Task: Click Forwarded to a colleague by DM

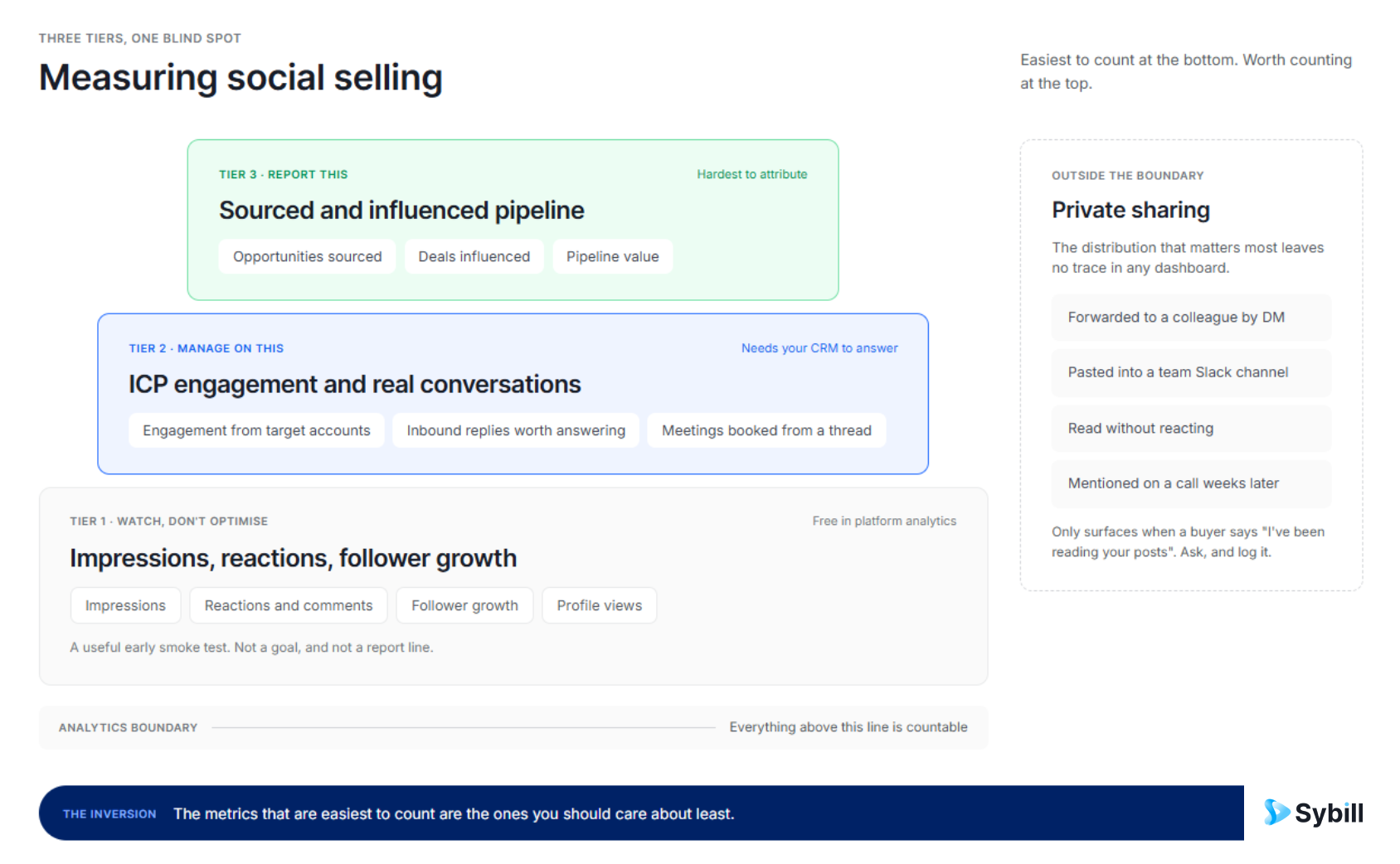Action: pyautogui.click(x=1191, y=317)
